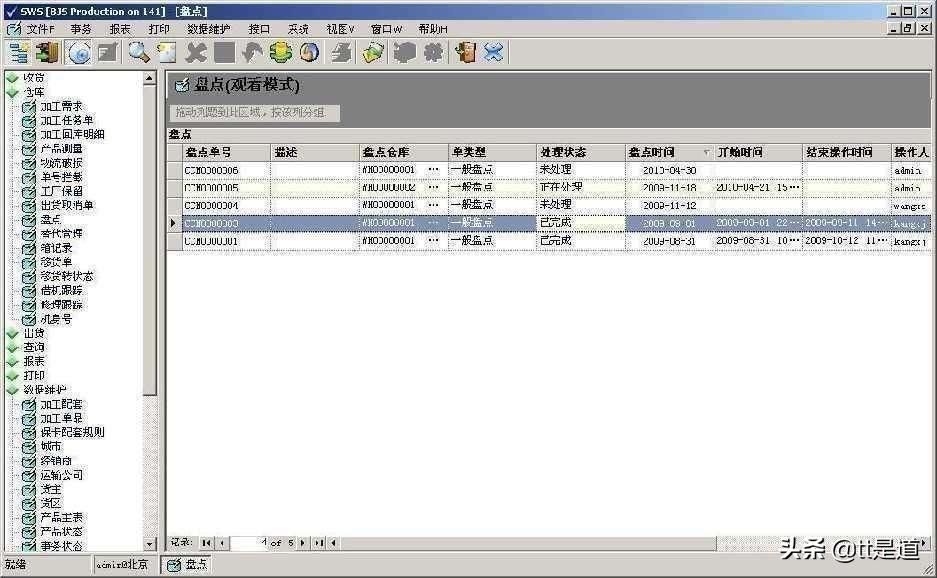Screen dimensions: 937x578
Task: Click the exit door toolbar icon
Action: click(465, 53)
